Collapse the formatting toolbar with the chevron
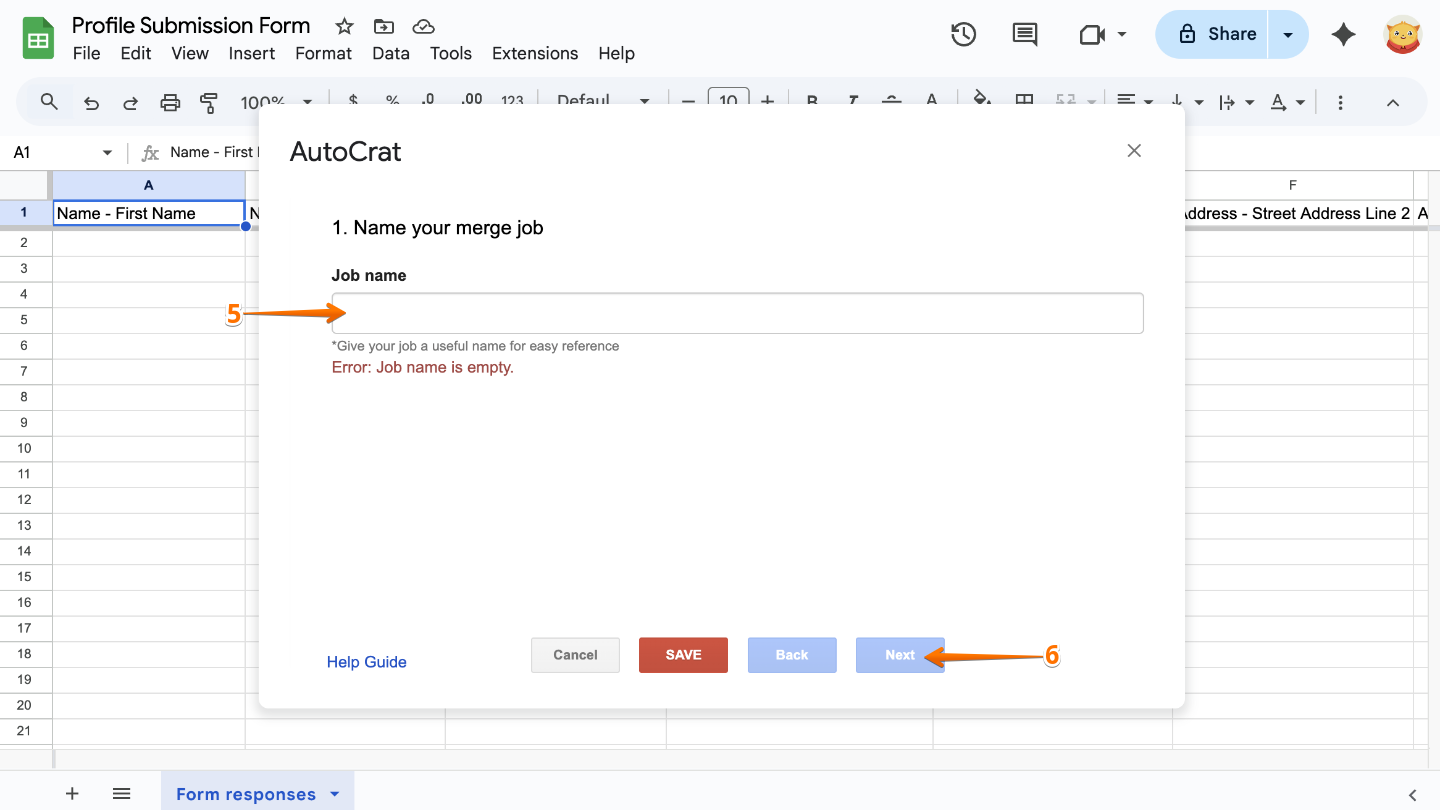Image resolution: width=1440 pixels, height=810 pixels. (x=1393, y=101)
